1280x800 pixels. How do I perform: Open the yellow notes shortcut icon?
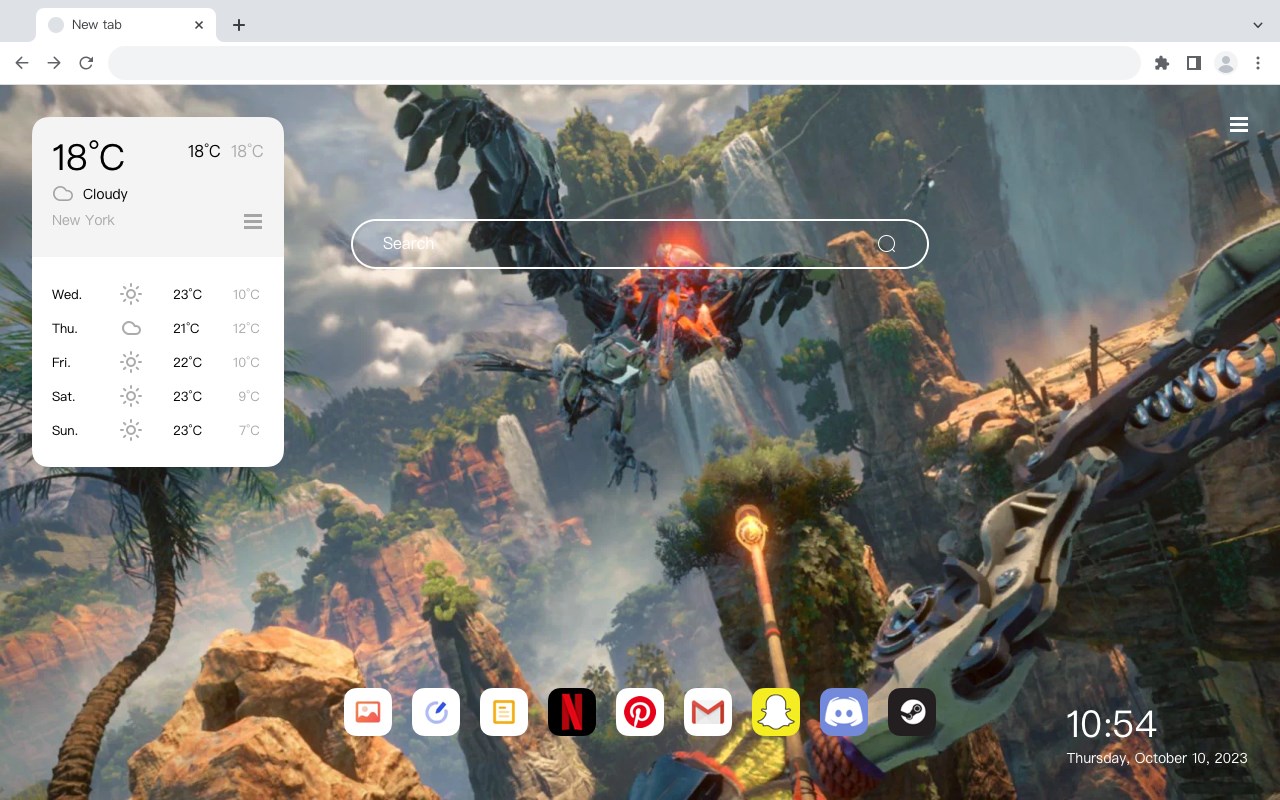[x=504, y=712]
